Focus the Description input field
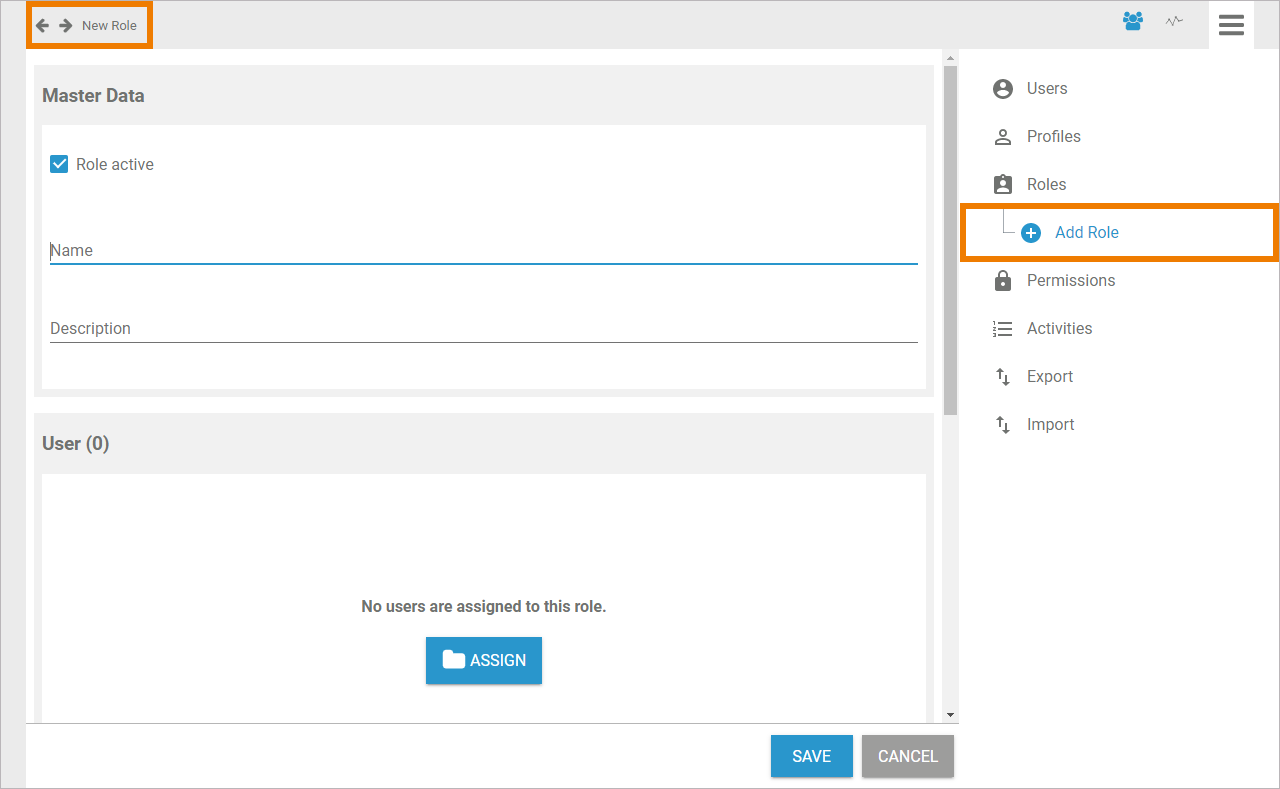 (483, 329)
